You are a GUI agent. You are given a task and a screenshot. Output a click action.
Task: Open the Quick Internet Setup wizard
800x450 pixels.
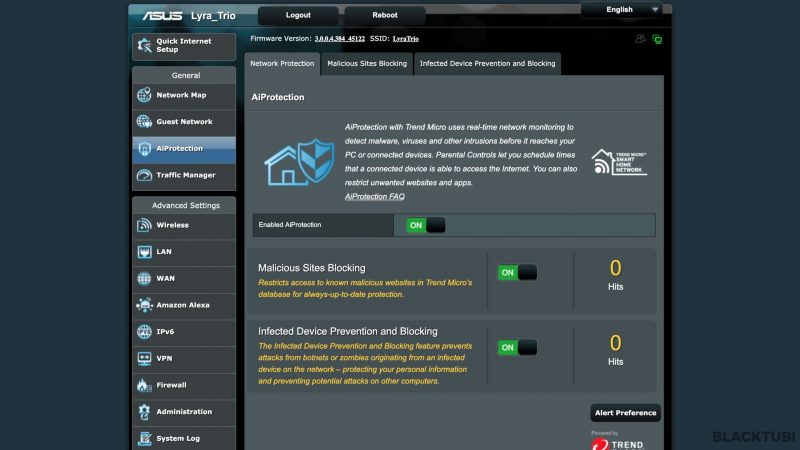(x=184, y=46)
